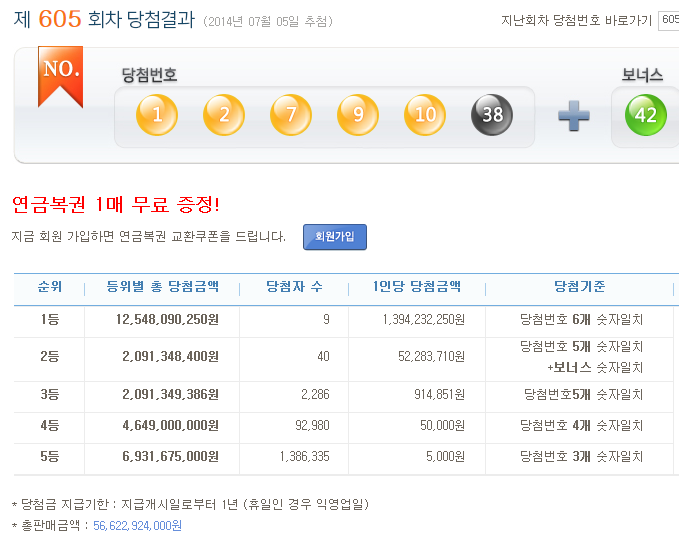This screenshot has width=679, height=541.
Task: Open the previous round number dropdown
Action: coord(669,20)
